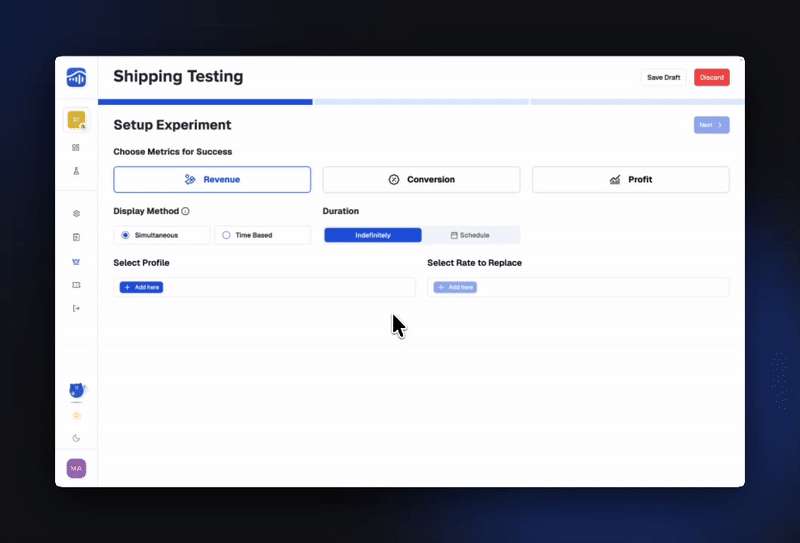
Task: Open the MA user avatar menu
Action: tap(76, 468)
